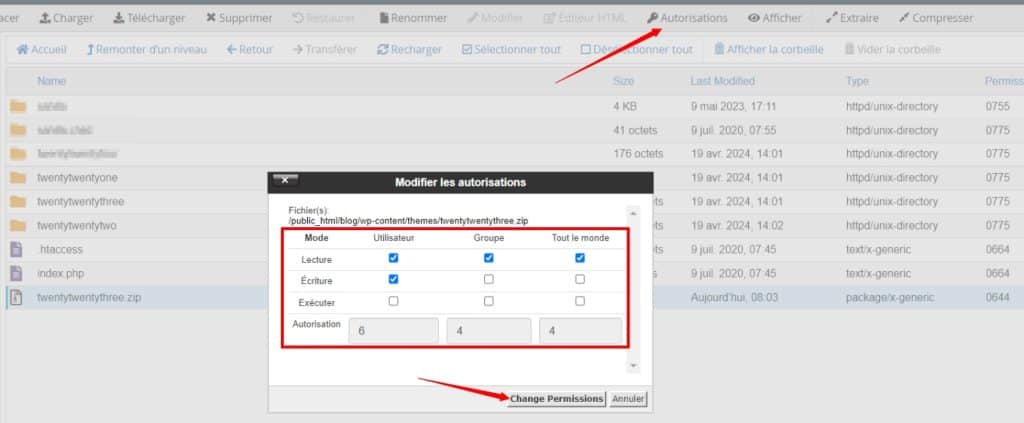Select the .htaccess file name

60,249
